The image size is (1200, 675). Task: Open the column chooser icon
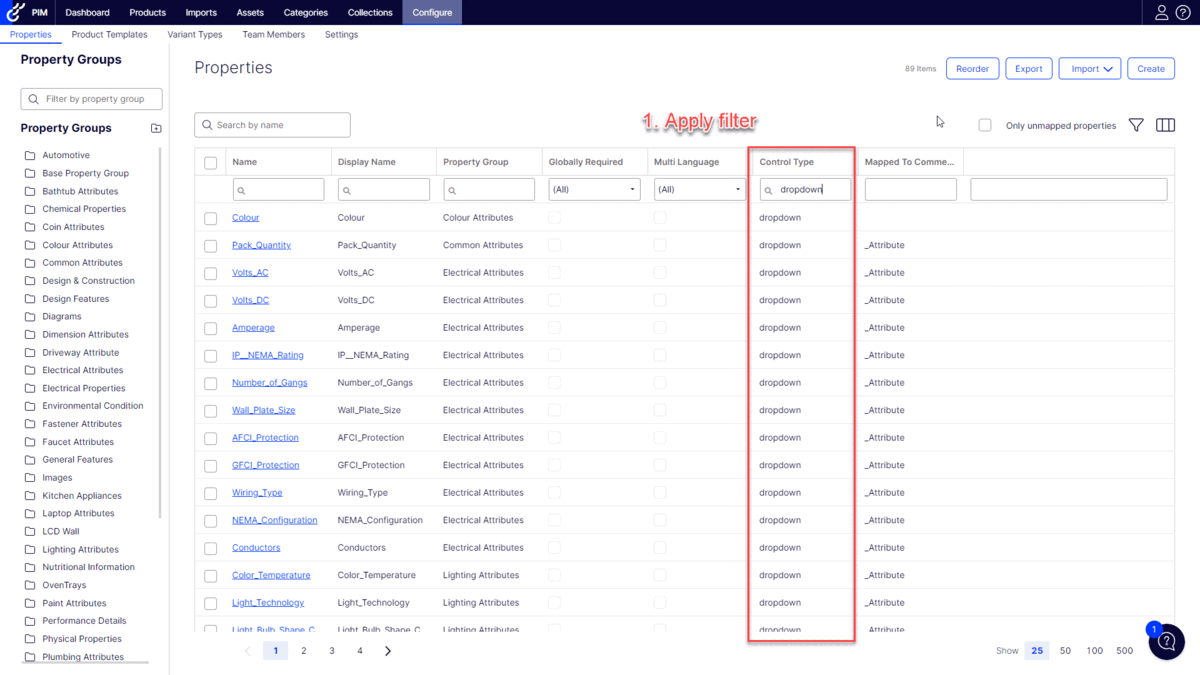pos(1165,125)
